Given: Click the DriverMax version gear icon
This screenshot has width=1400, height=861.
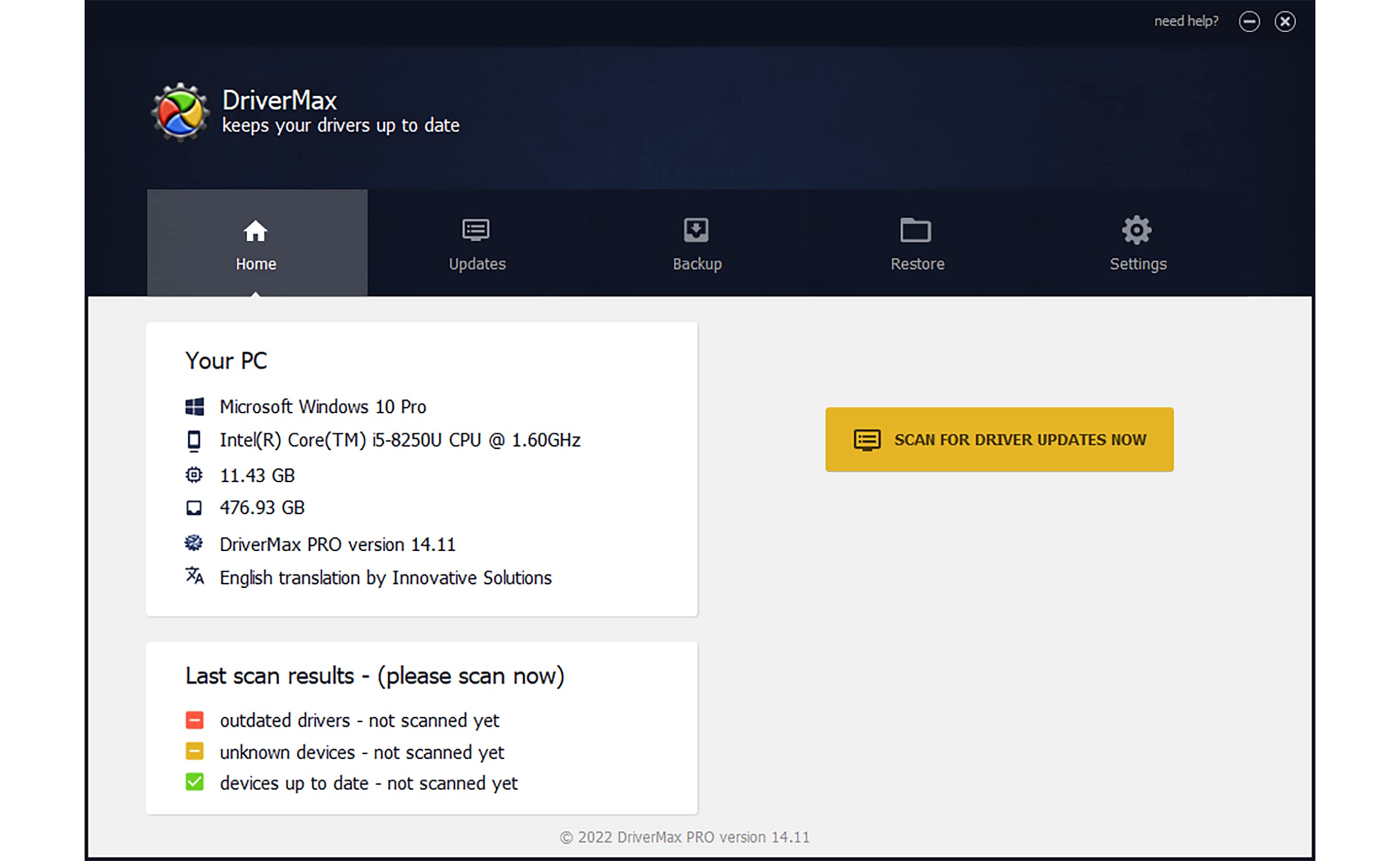Looking at the screenshot, I should coord(194,543).
